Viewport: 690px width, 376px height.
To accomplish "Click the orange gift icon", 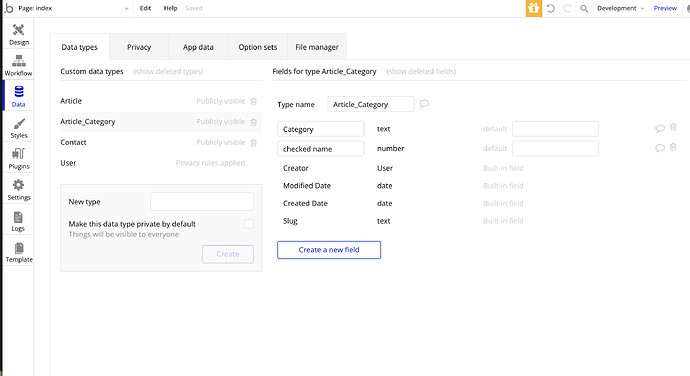I will pos(533,8).
